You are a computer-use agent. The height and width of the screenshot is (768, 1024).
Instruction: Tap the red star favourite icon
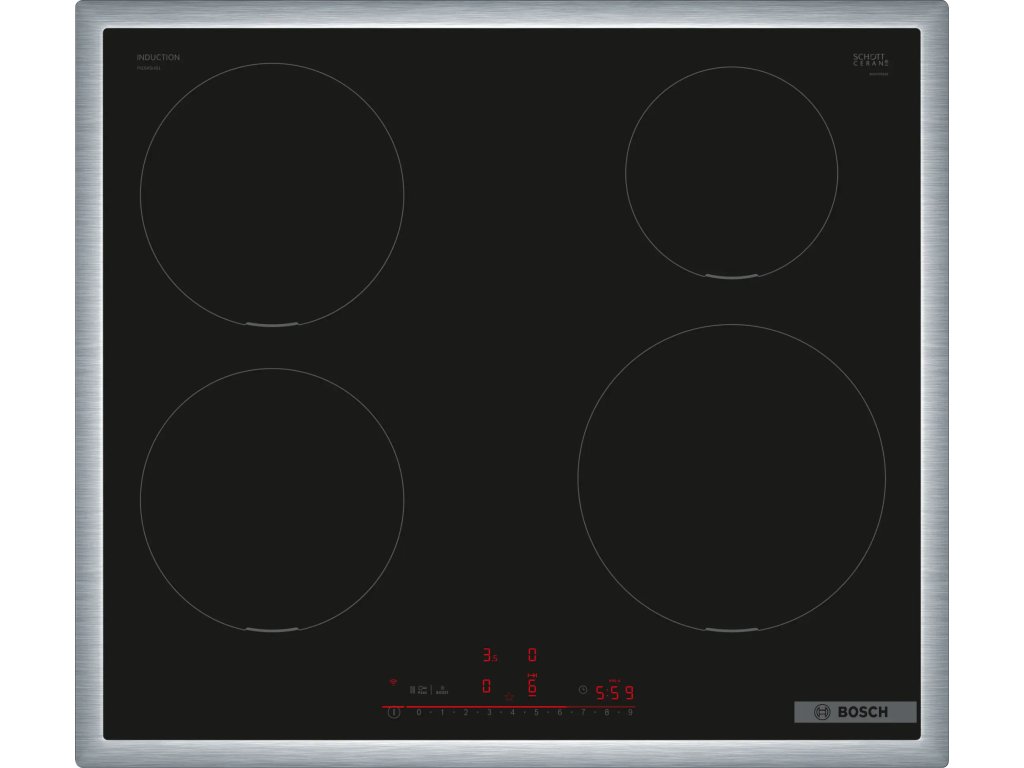pyautogui.click(x=510, y=695)
